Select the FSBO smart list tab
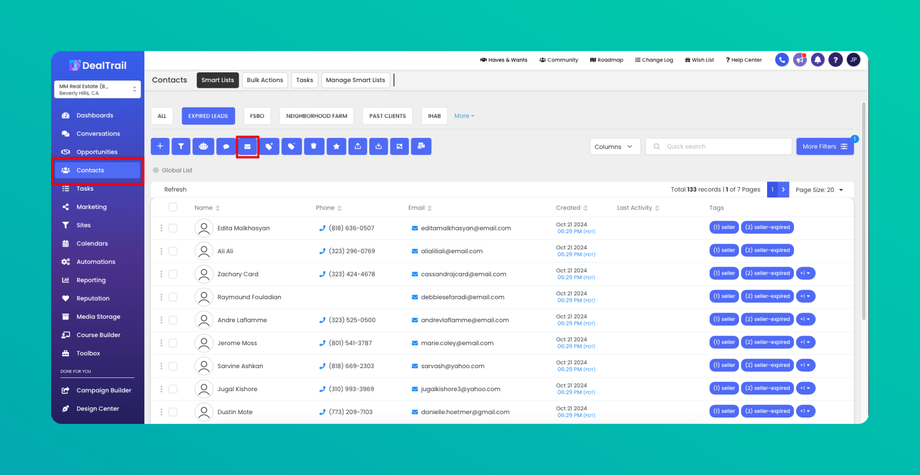This screenshot has width=920, height=475. pos(257,116)
